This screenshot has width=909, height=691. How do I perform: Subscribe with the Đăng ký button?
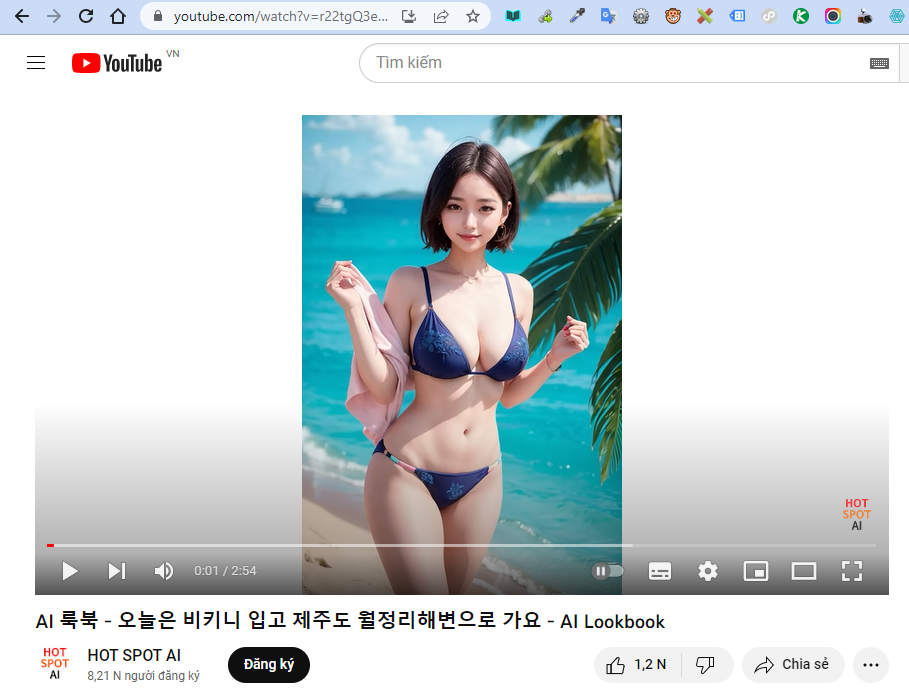[x=268, y=665]
